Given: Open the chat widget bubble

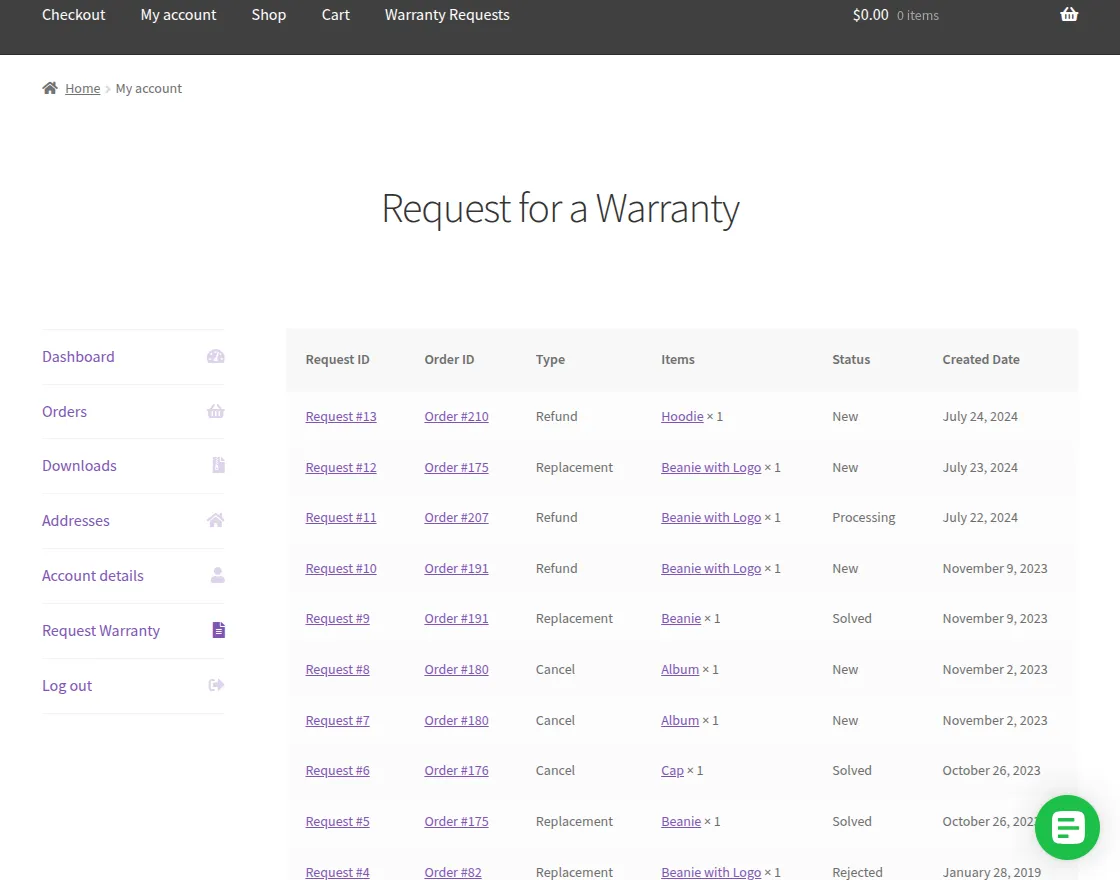Looking at the screenshot, I should click(x=1067, y=827).
